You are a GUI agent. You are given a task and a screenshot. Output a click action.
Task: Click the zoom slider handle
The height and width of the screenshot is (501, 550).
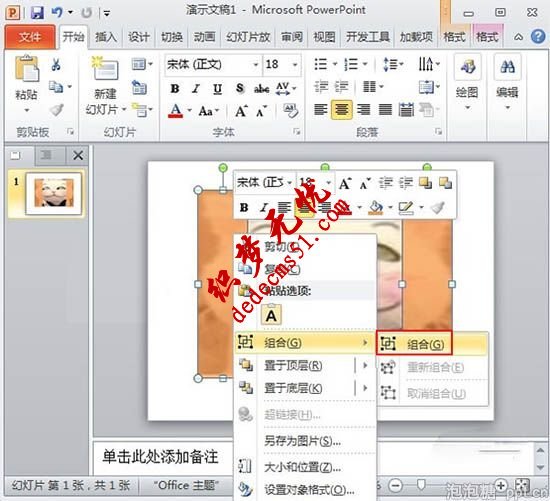[421, 486]
